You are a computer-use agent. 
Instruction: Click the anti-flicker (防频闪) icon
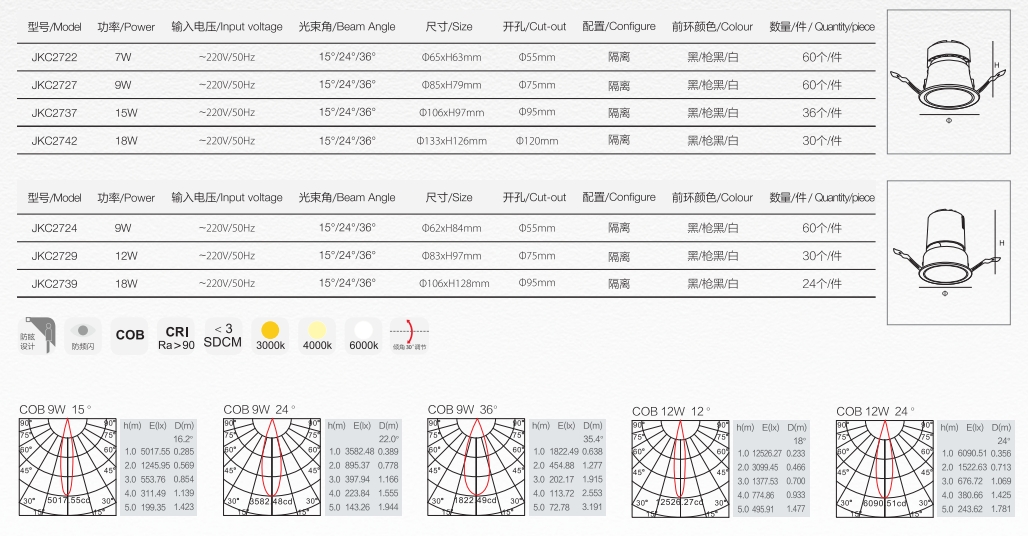point(83,335)
